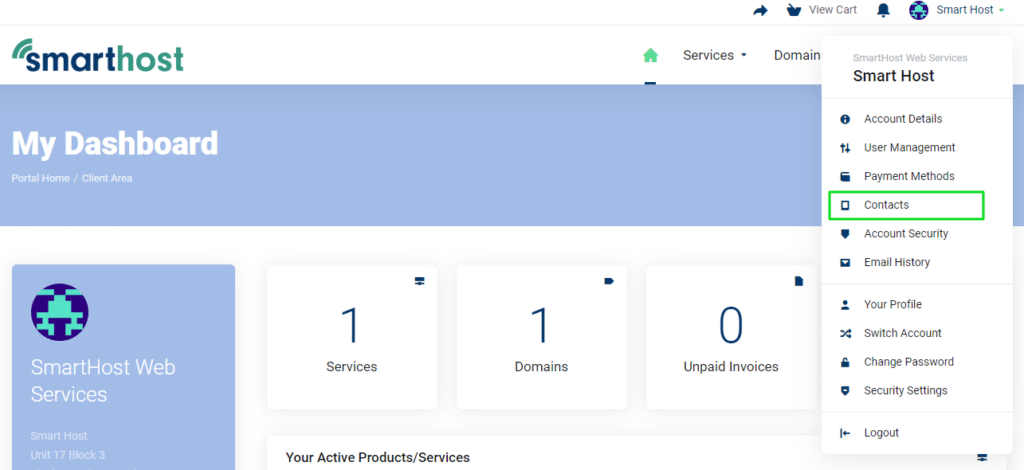This screenshot has height=470, width=1024.
Task: Open Payment Methods from the menu
Action: [x=906, y=176]
